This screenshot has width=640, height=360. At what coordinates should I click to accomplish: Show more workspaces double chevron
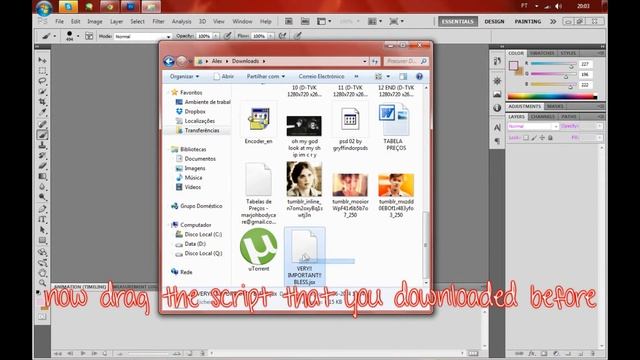tap(553, 22)
